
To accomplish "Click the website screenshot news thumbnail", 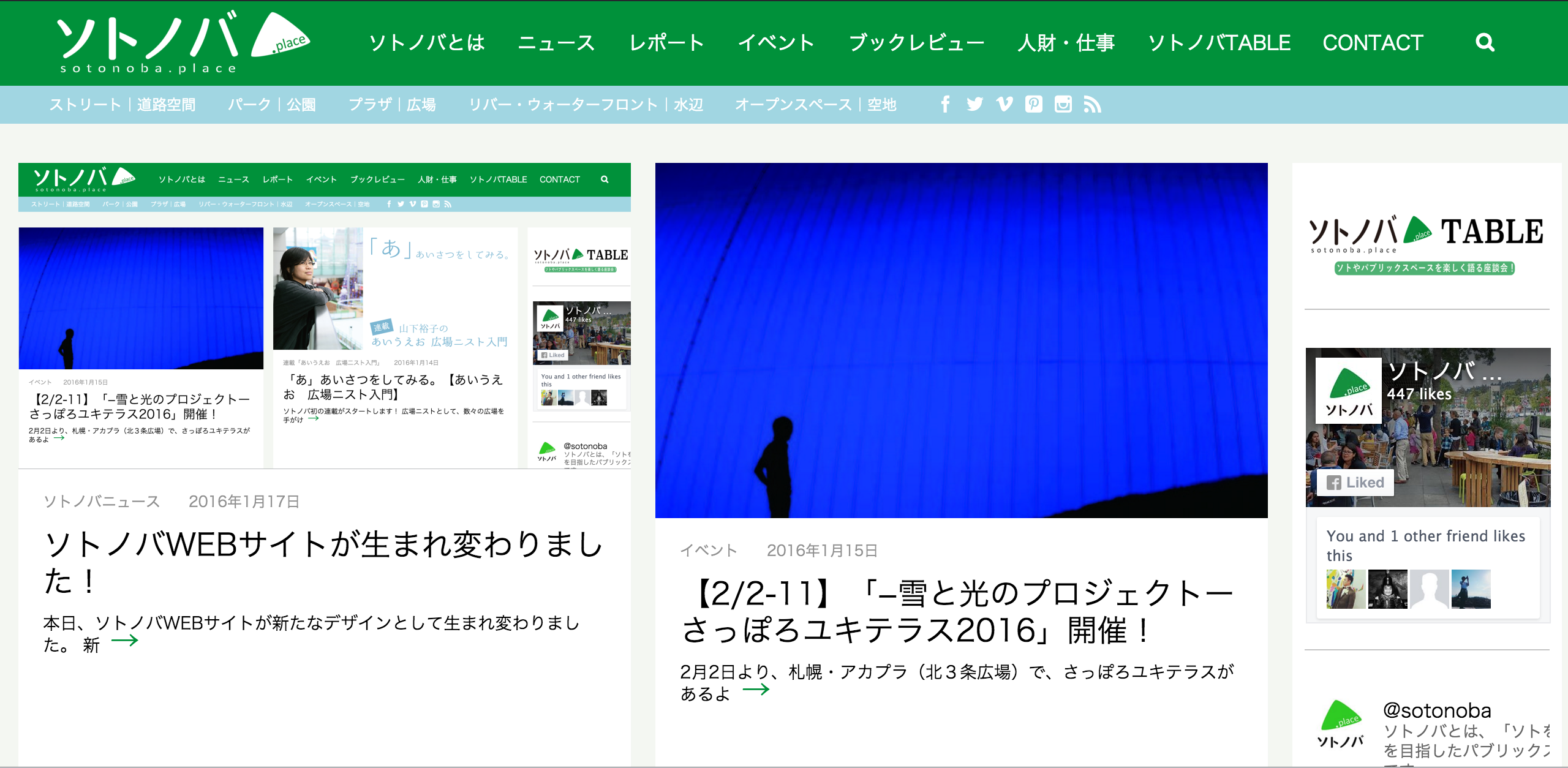I will (325, 315).
